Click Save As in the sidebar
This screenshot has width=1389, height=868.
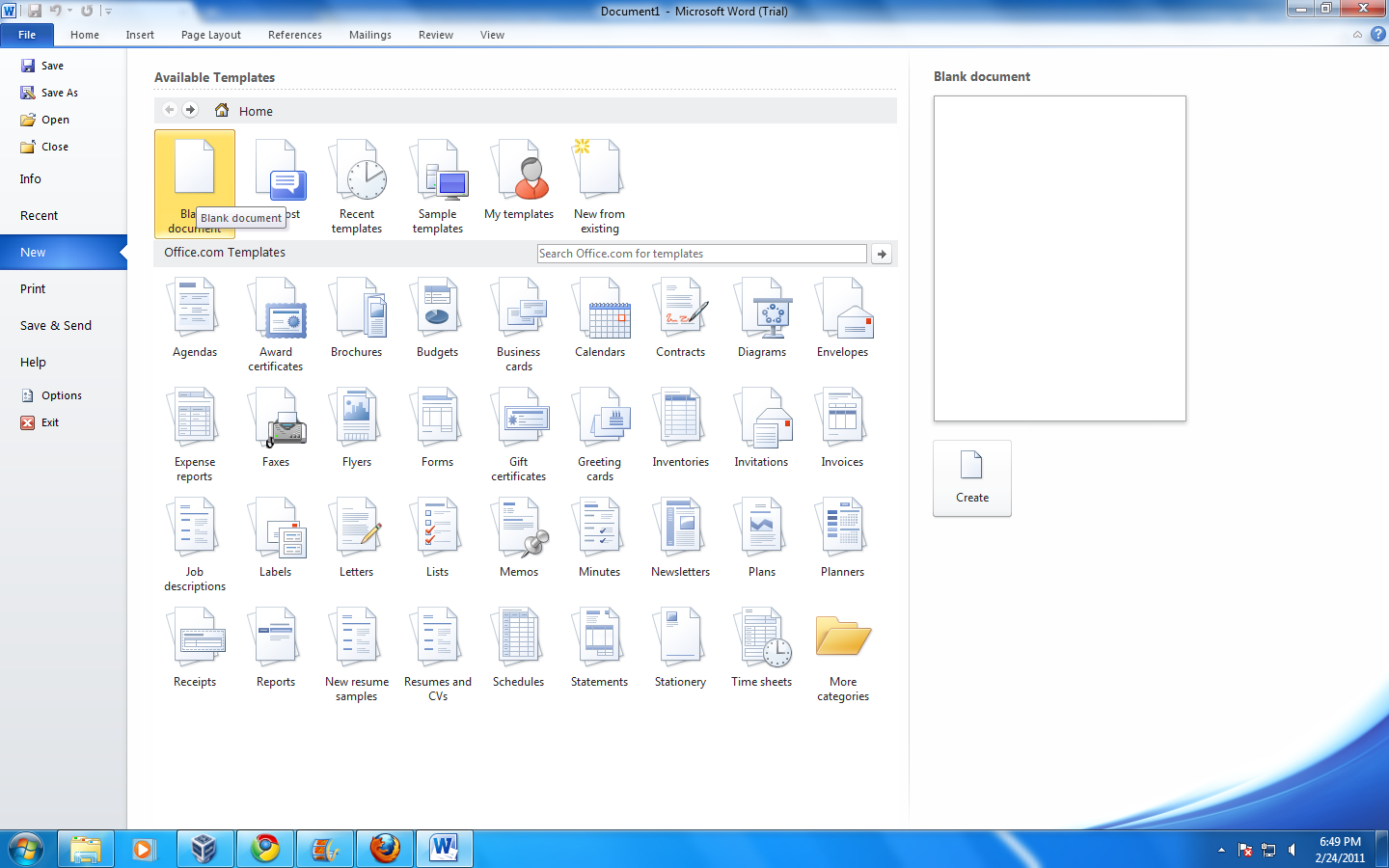tap(49, 93)
